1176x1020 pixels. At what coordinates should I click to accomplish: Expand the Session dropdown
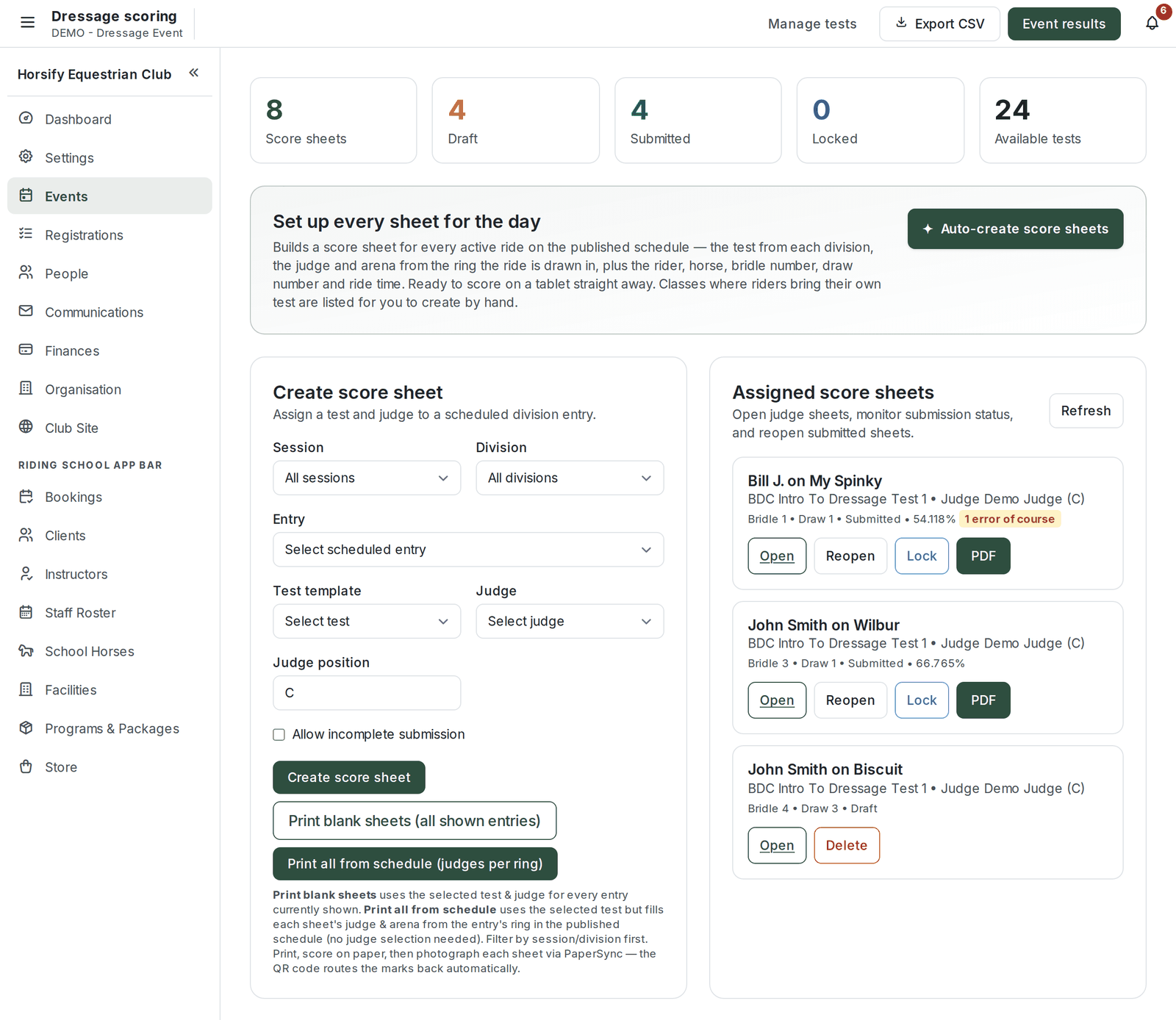coord(367,478)
